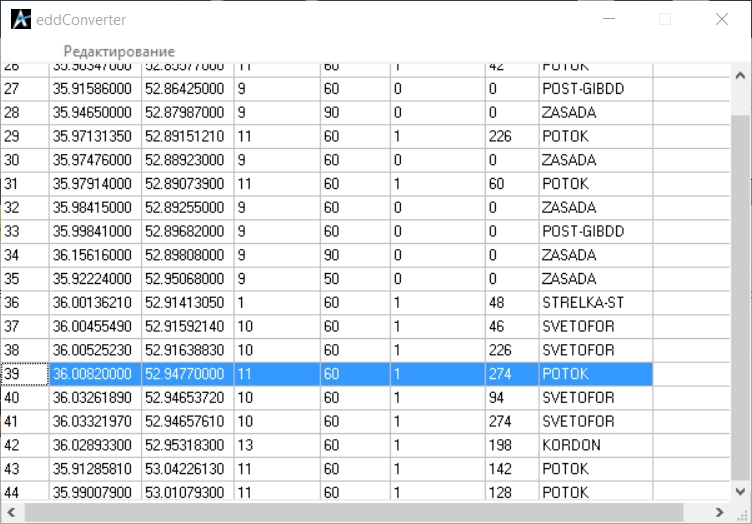The width and height of the screenshot is (752, 524).
Task: Click the eddConverter app icon in title bar
Action: 20,19
